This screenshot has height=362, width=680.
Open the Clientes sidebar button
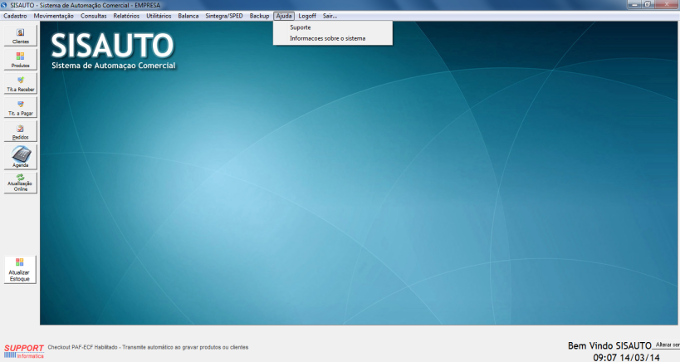click(x=20, y=36)
